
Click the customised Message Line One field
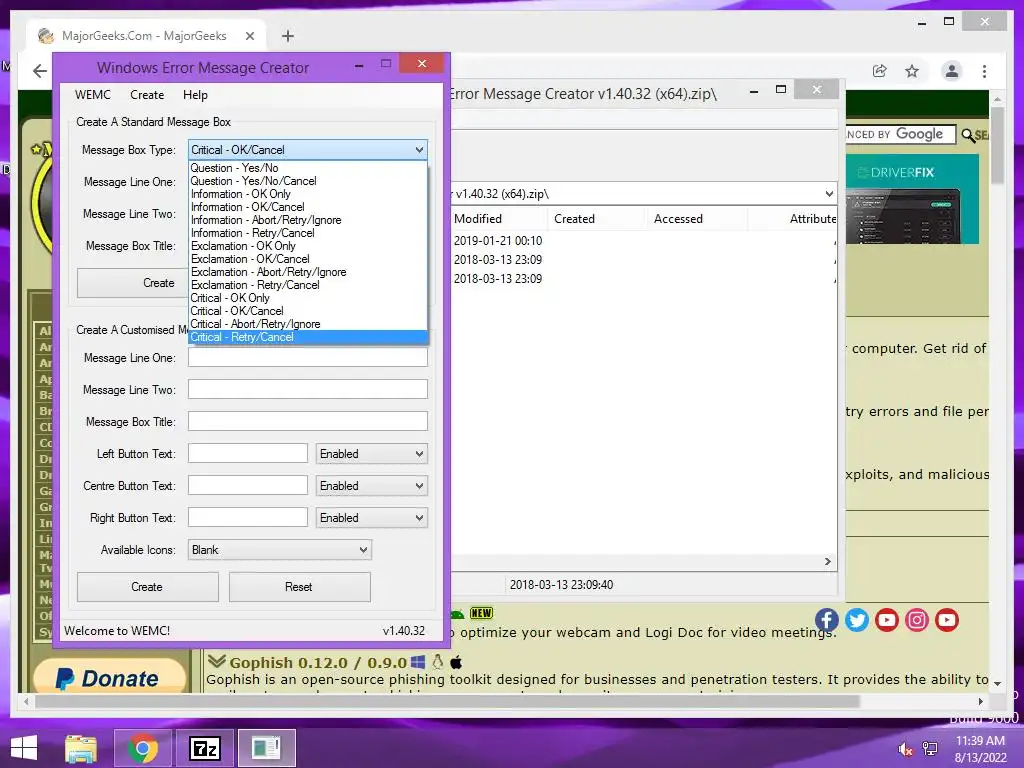(308, 358)
